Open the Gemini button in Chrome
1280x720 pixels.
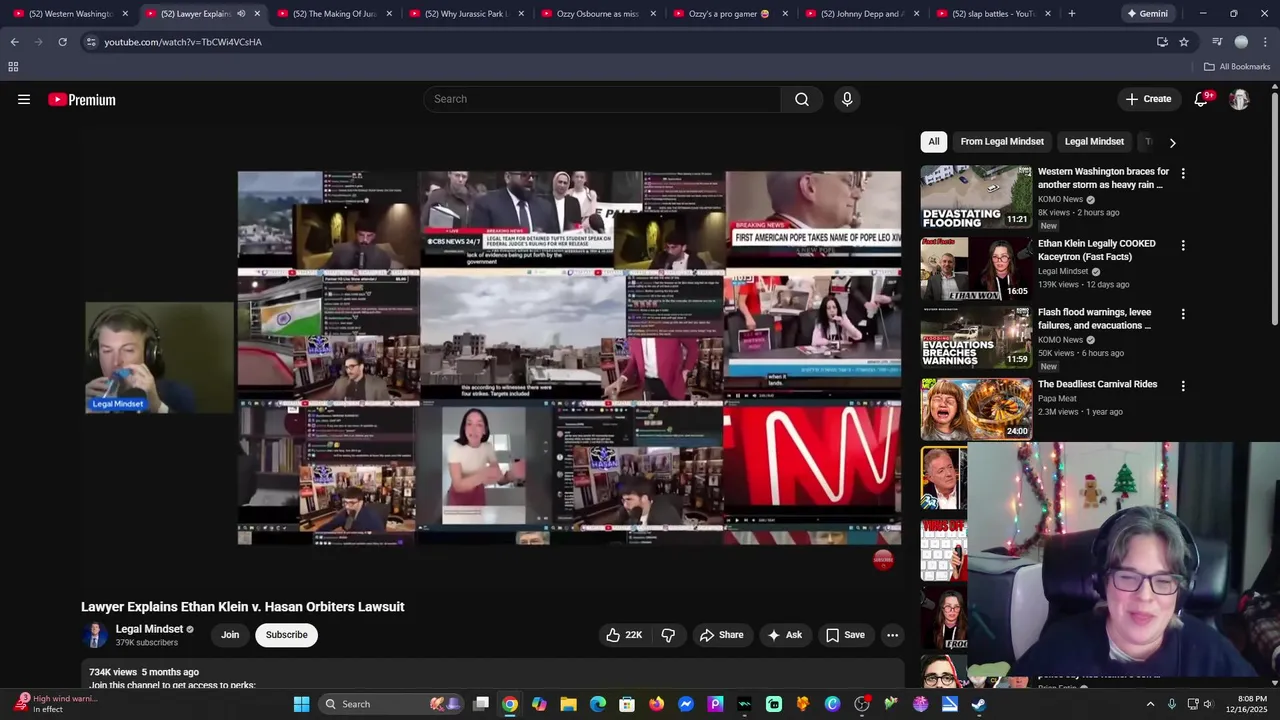point(1147,14)
